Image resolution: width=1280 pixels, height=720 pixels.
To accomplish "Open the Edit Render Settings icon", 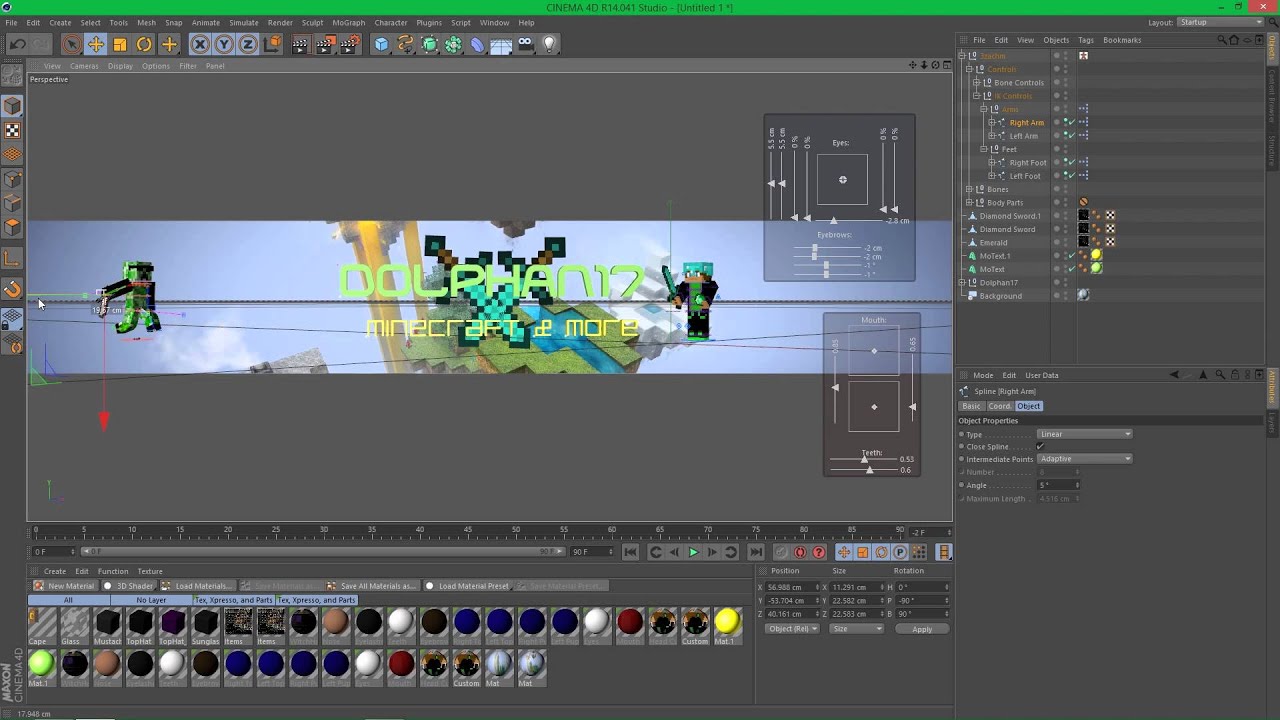I will (x=350, y=44).
